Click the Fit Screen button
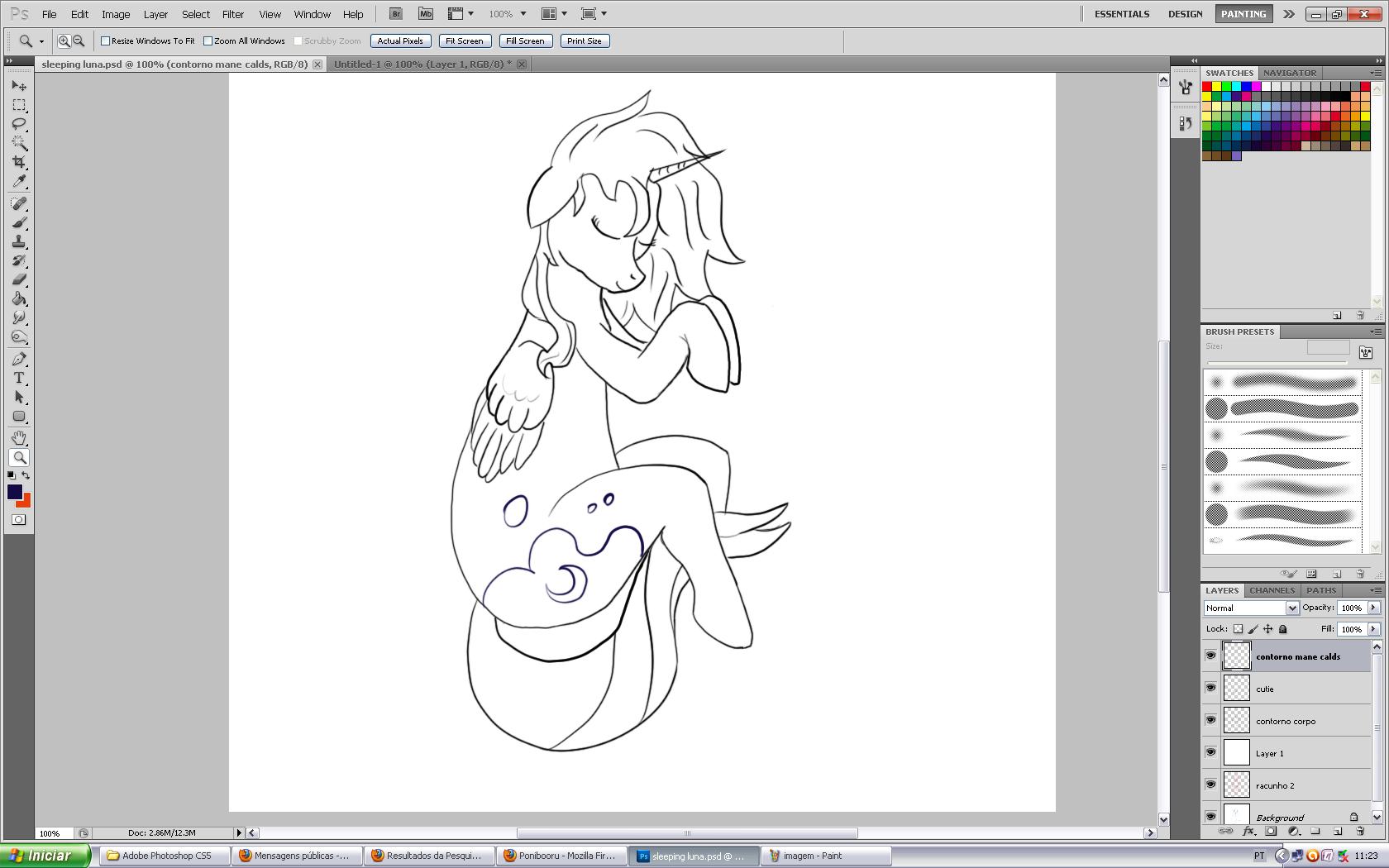Image resolution: width=1389 pixels, height=868 pixels. click(x=464, y=41)
